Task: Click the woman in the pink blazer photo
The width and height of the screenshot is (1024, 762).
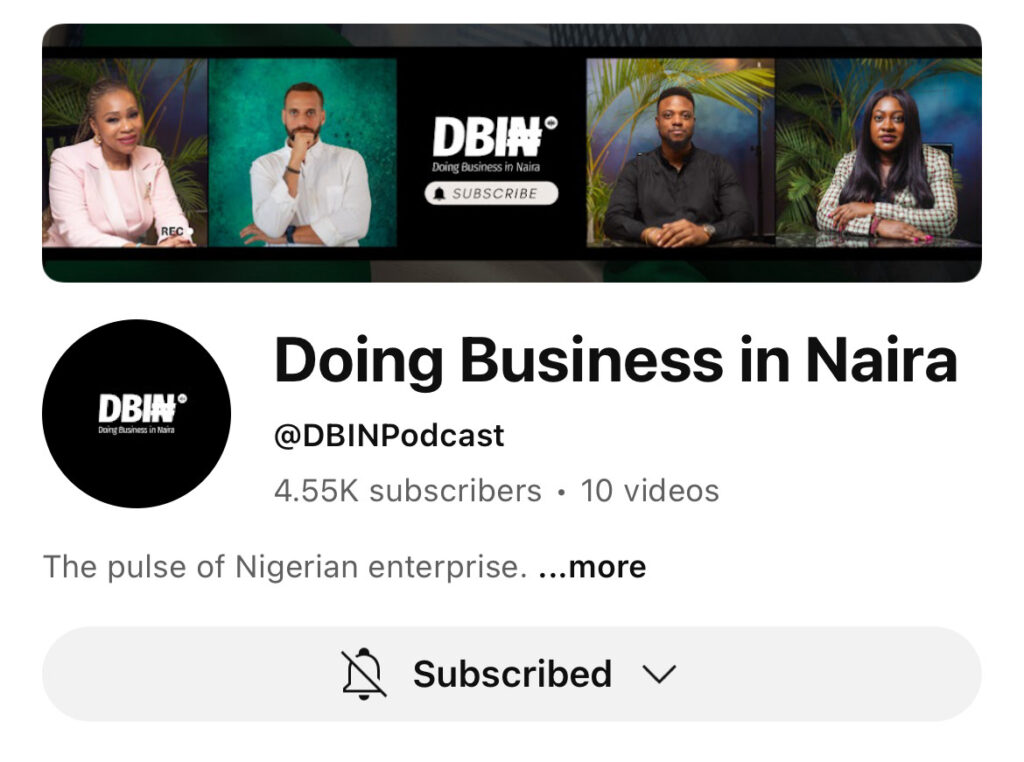Action: pyautogui.click(x=125, y=153)
